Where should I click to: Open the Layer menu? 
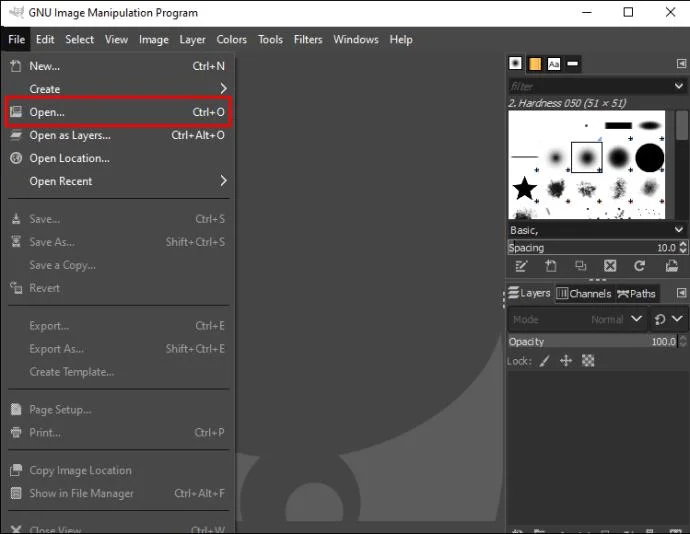(x=192, y=40)
